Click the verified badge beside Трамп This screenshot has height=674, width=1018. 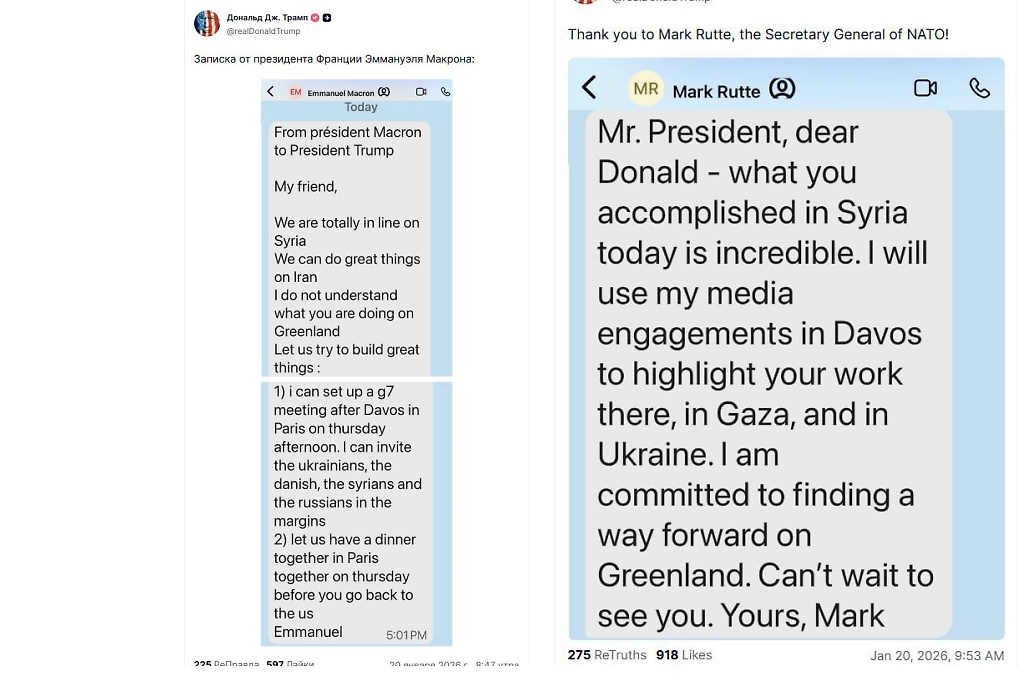(x=315, y=18)
